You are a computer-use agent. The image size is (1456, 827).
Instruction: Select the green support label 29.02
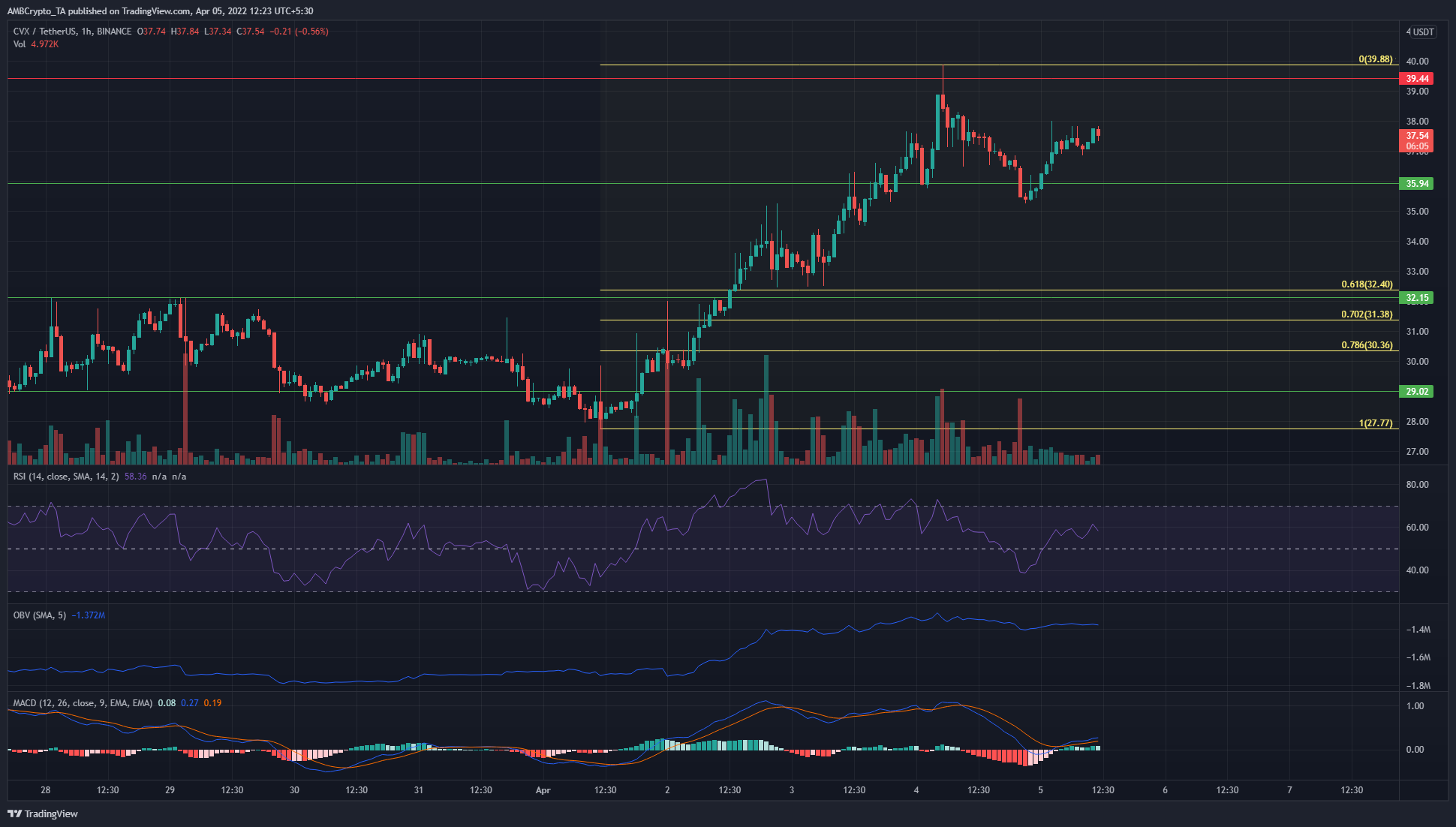pos(1418,391)
